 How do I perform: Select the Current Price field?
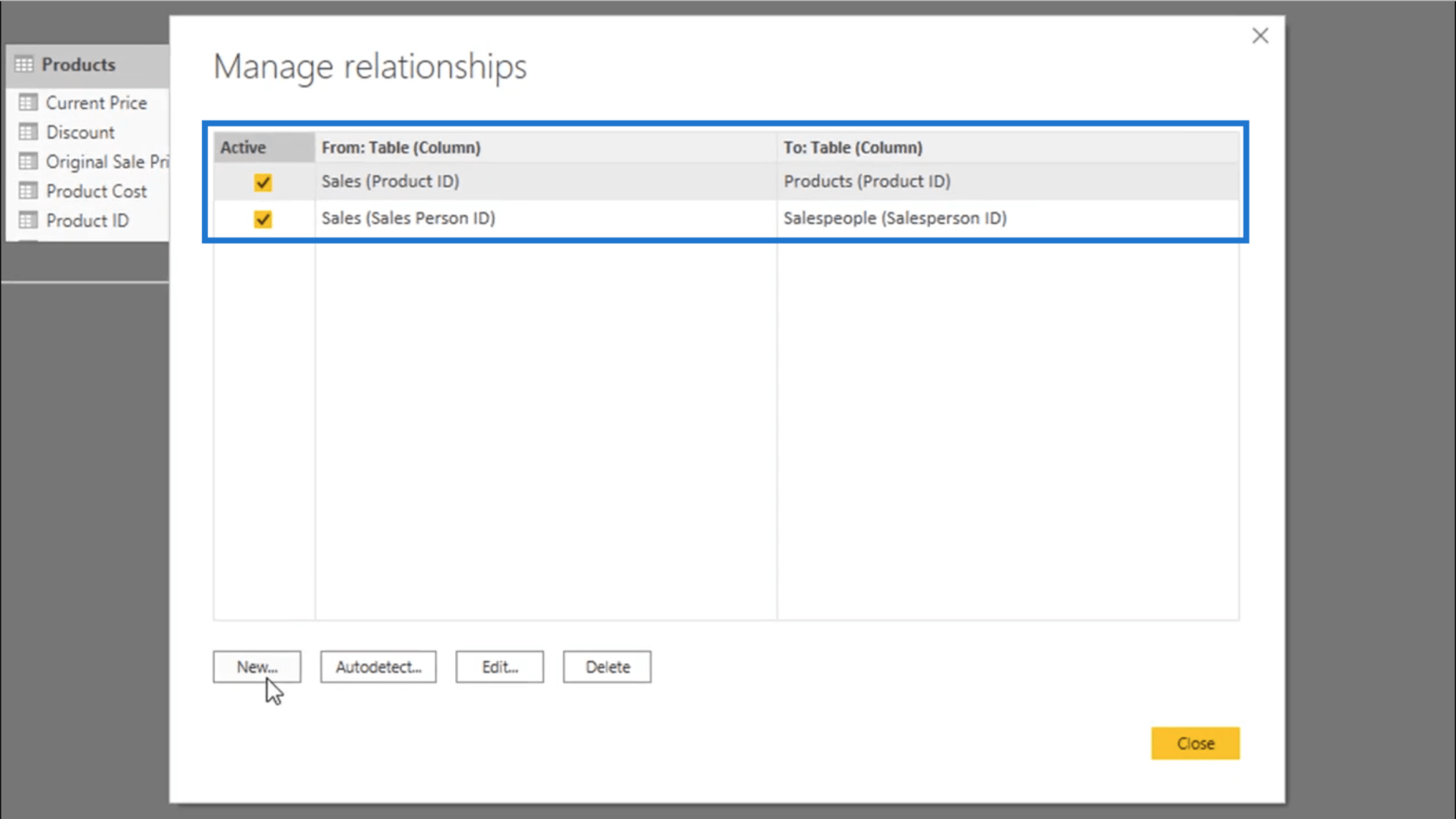[x=96, y=102]
